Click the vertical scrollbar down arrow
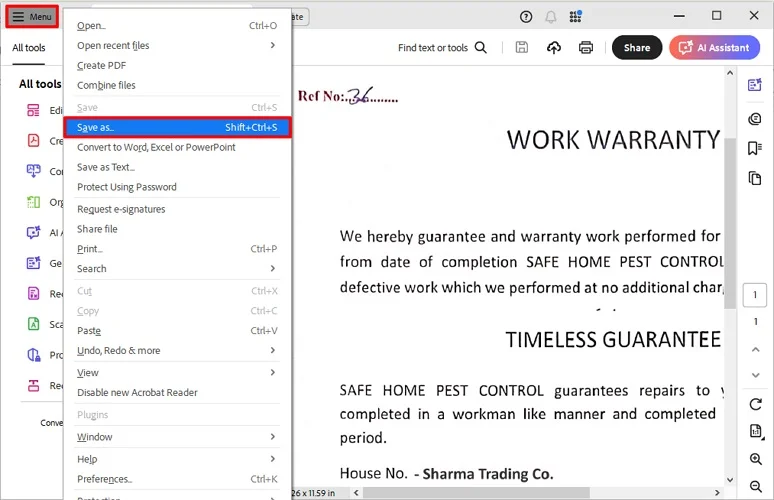Image resolution: width=774 pixels, height=500 pixels. [x=730, y=480]
